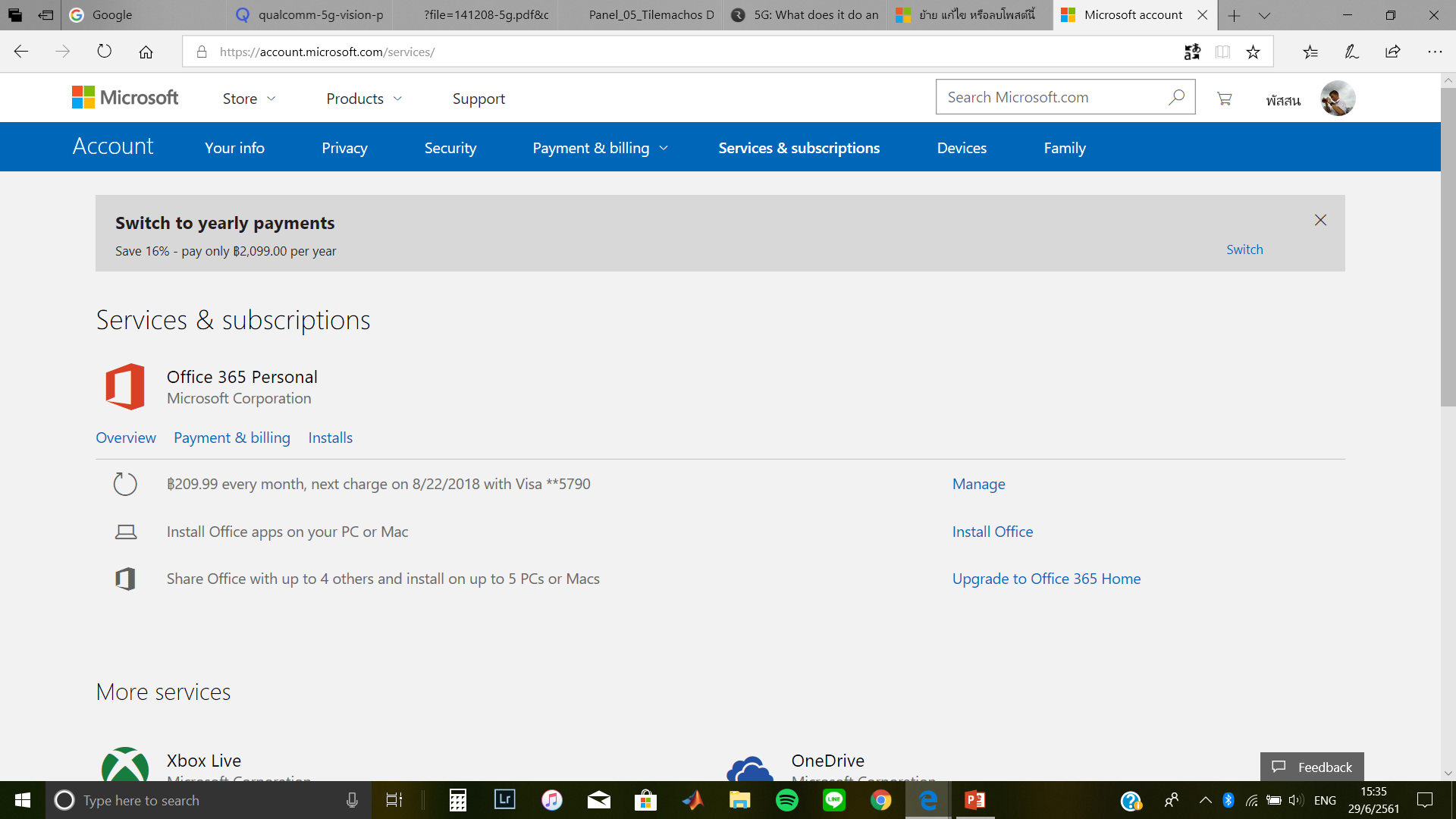Screen dimensions: 1456x819
Task: Expand the Store dropdown menu
Action: (249, 99)
